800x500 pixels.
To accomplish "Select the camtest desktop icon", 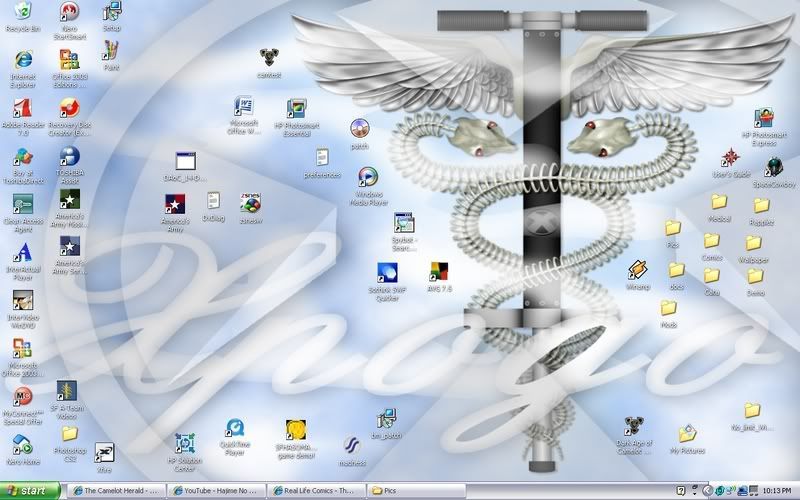I will click(269, 58).
